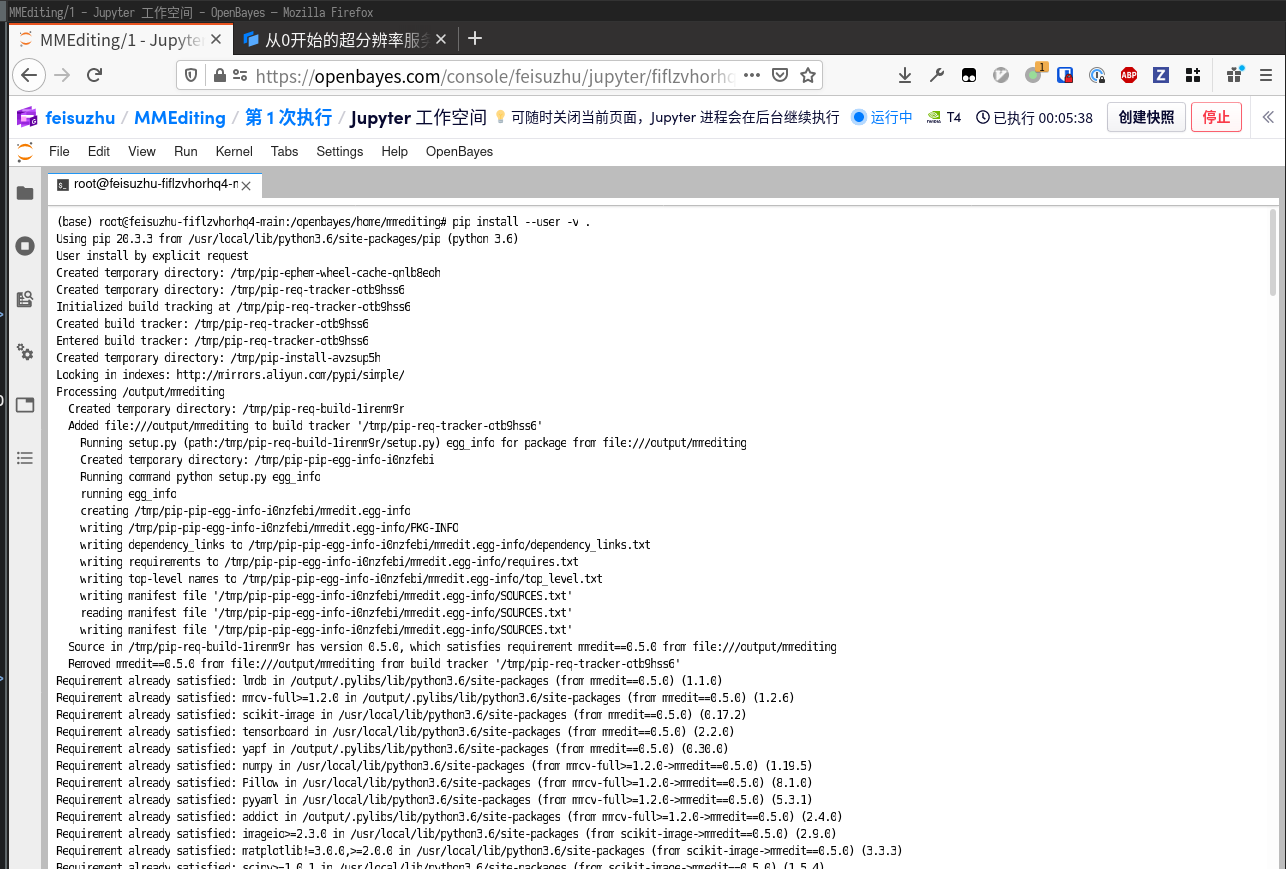Show running terminals and kernels panel
This screenshot has width=1286, height=869.
pyautogui.click(x=25, y=246)
